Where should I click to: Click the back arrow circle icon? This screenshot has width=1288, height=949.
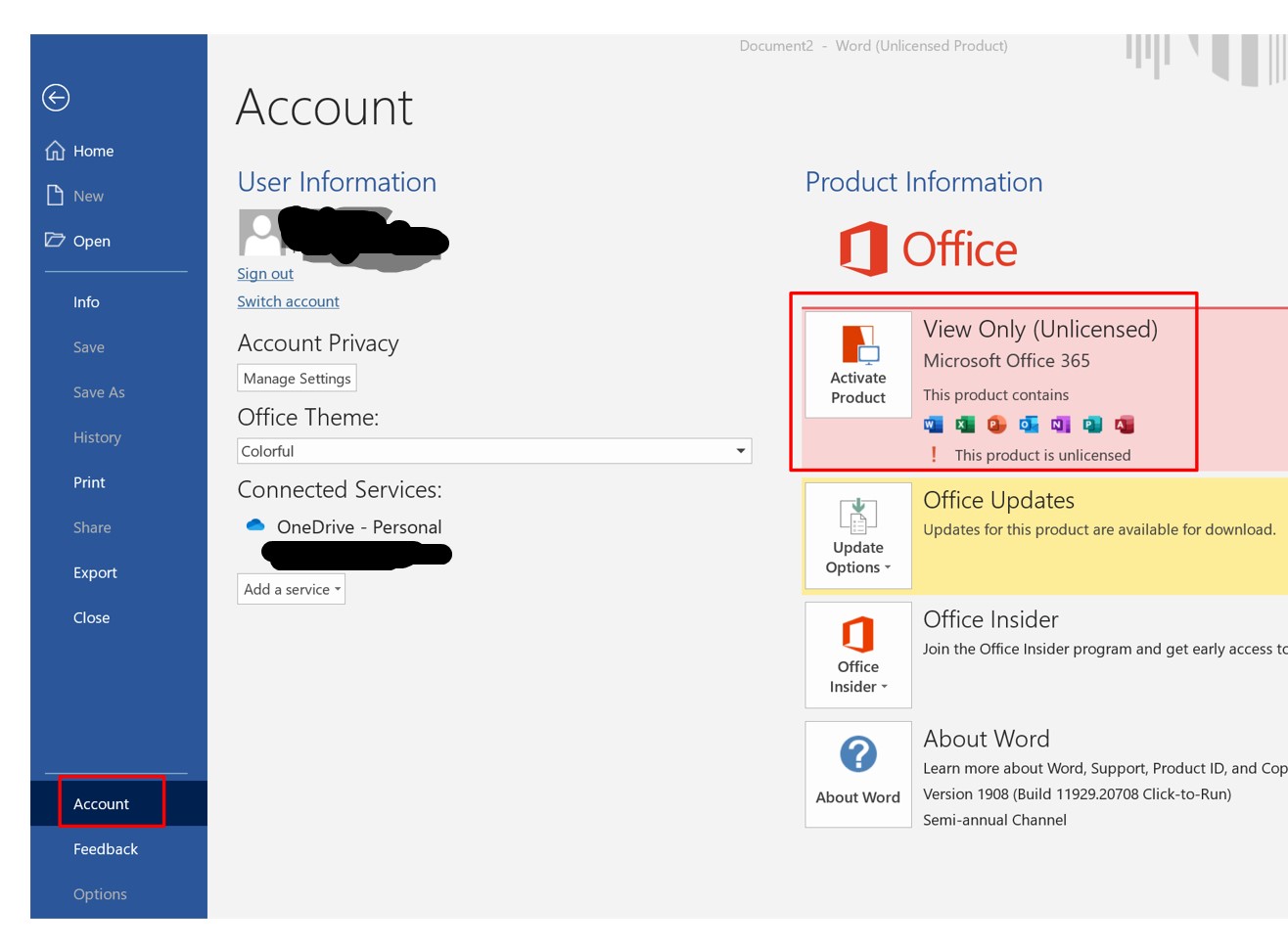[x=56, y=97]
